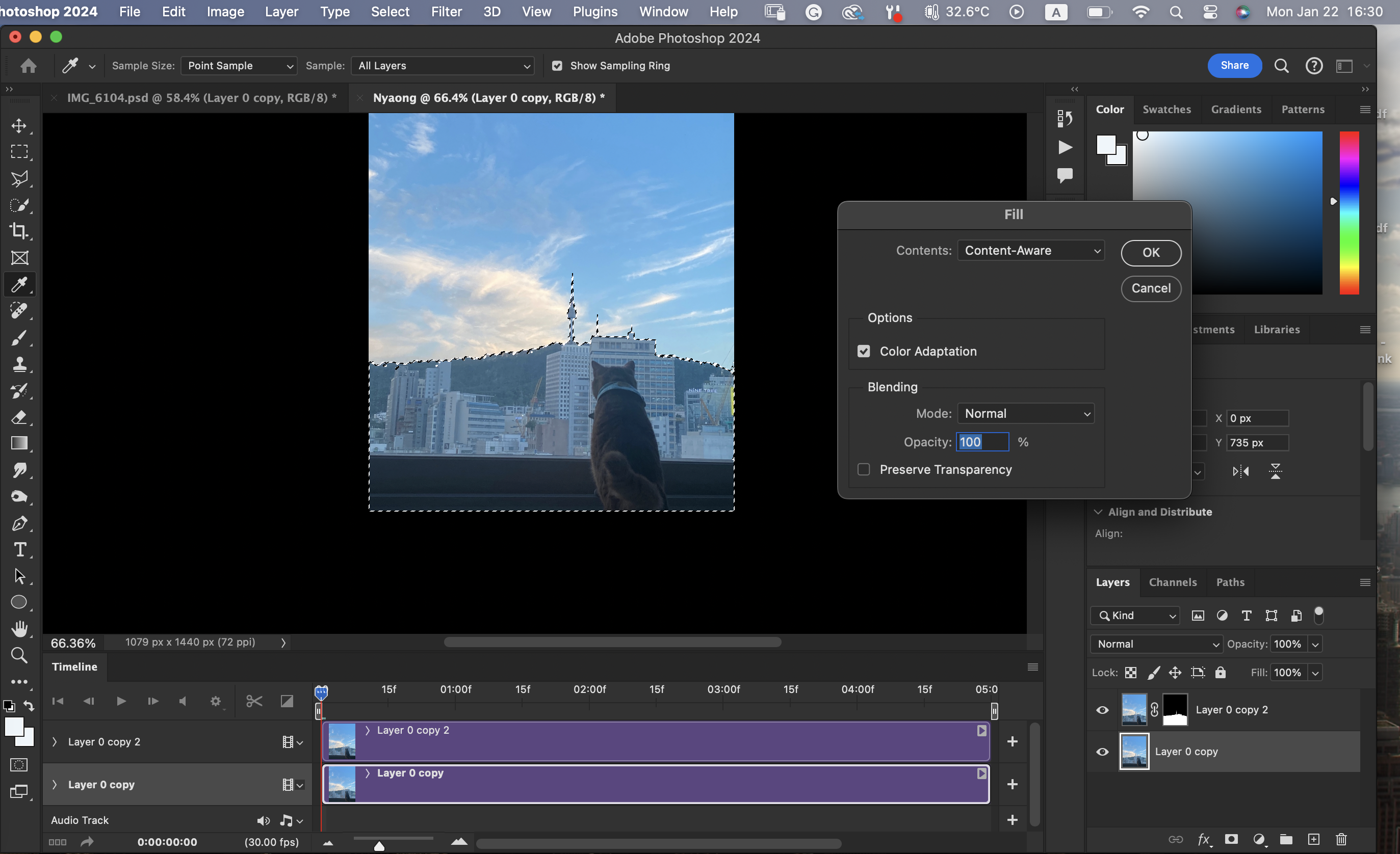The image size is (1400, 854).
Task: Click the delete layer trash icon
Action: [x=1341, y=839]
